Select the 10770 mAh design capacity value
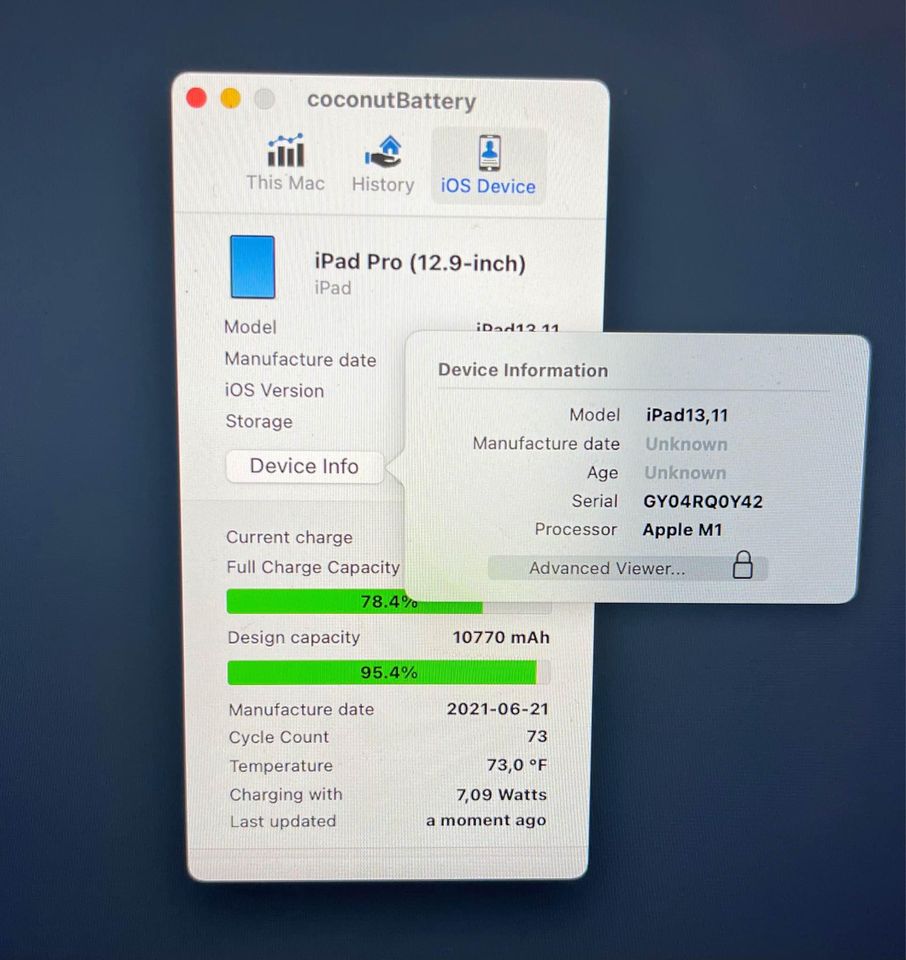 (x=501, y=637)
